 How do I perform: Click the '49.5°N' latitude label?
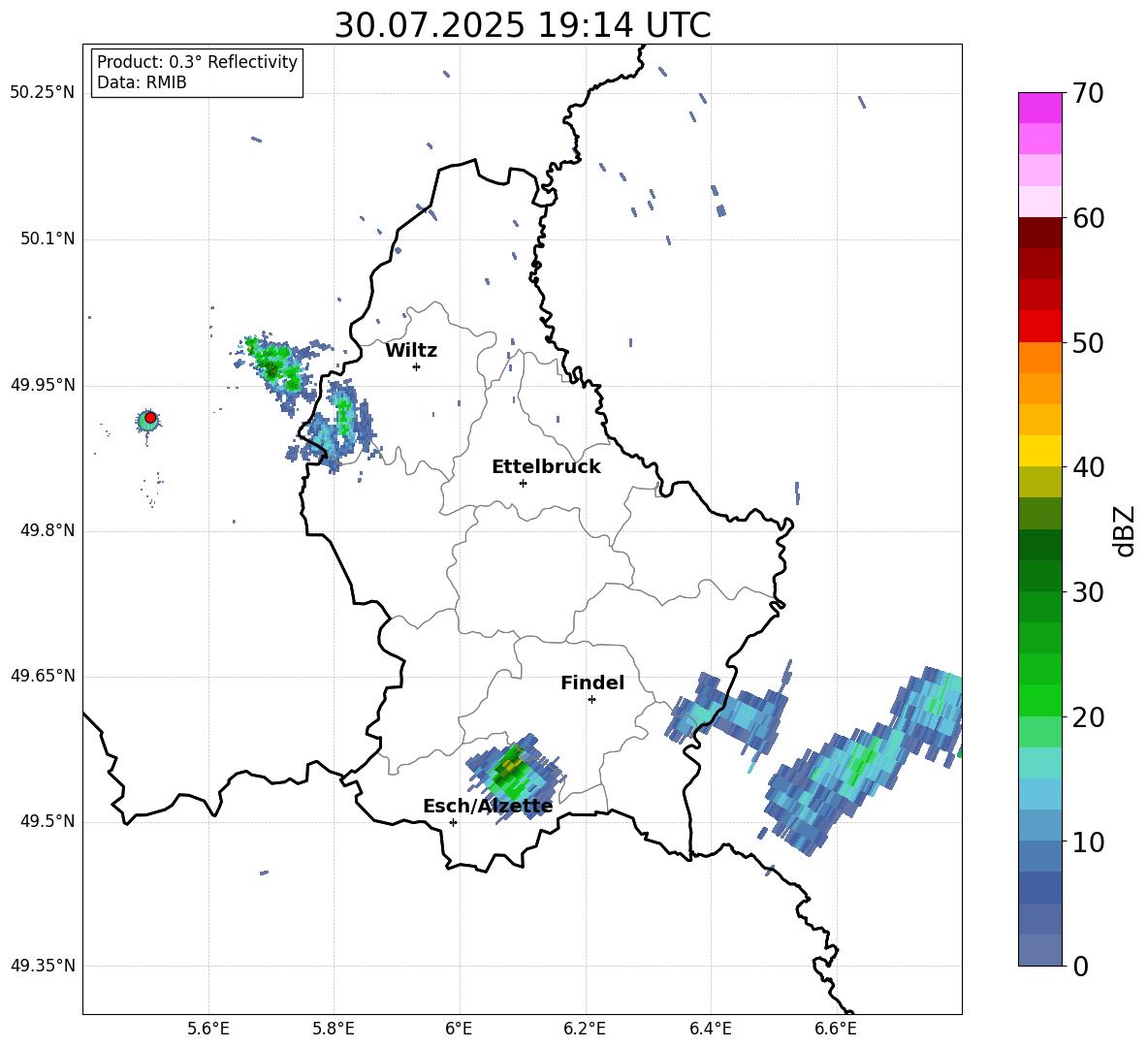48,821
